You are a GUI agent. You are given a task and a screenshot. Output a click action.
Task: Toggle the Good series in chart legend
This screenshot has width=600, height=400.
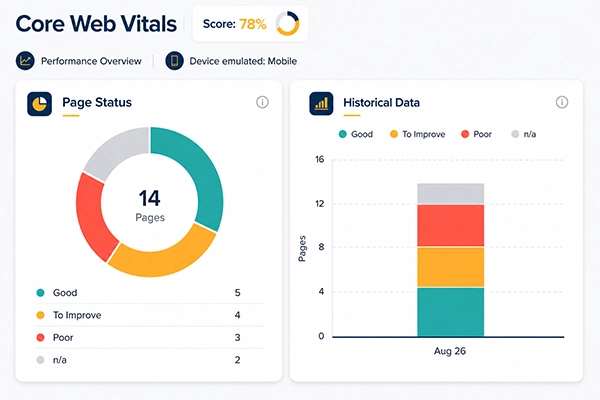356,134
